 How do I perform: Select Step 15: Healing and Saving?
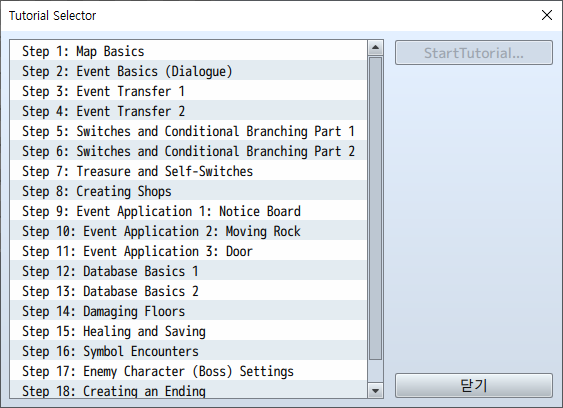[x=189, y=330]
